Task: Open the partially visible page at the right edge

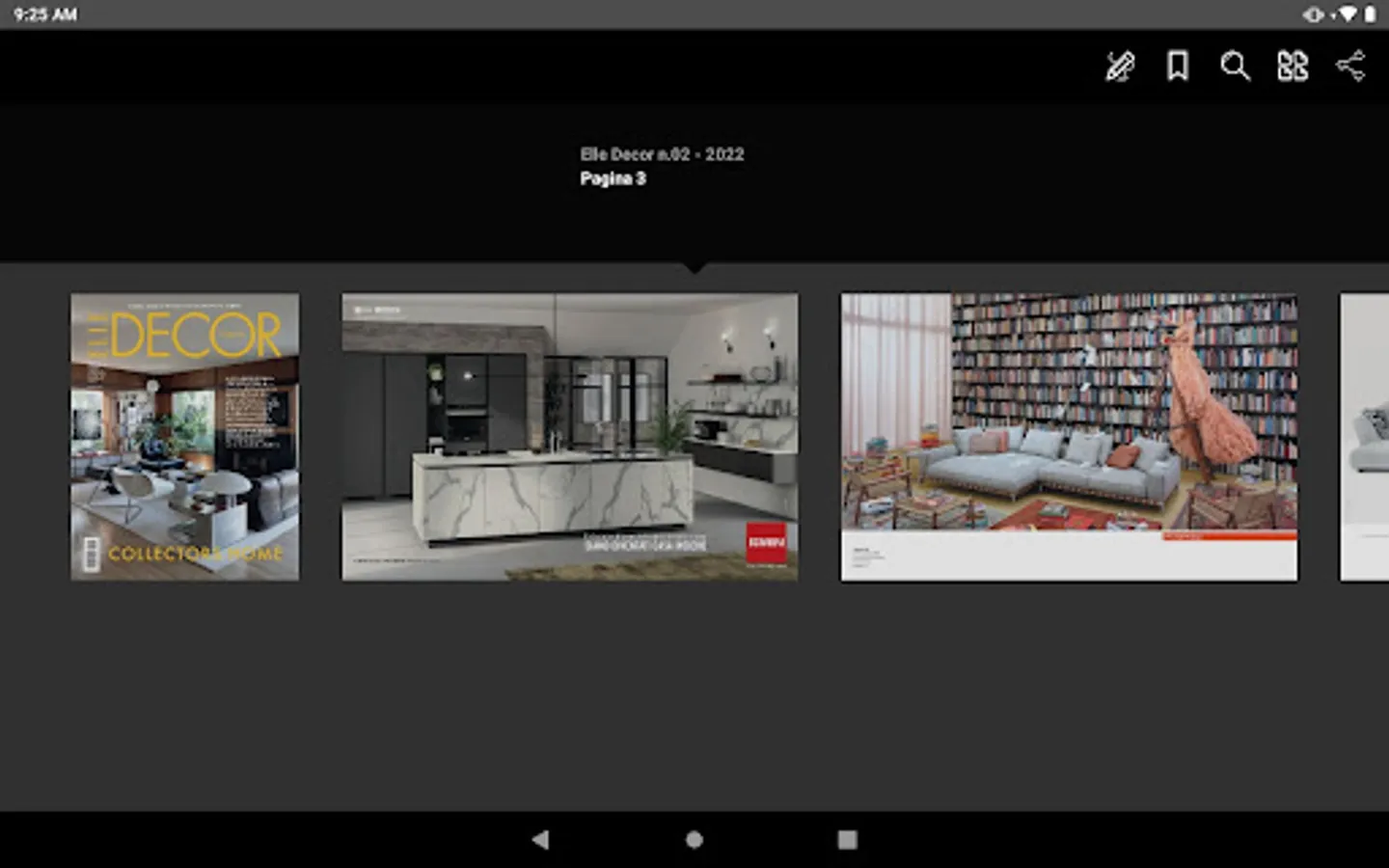Action: pos(1364,437)
